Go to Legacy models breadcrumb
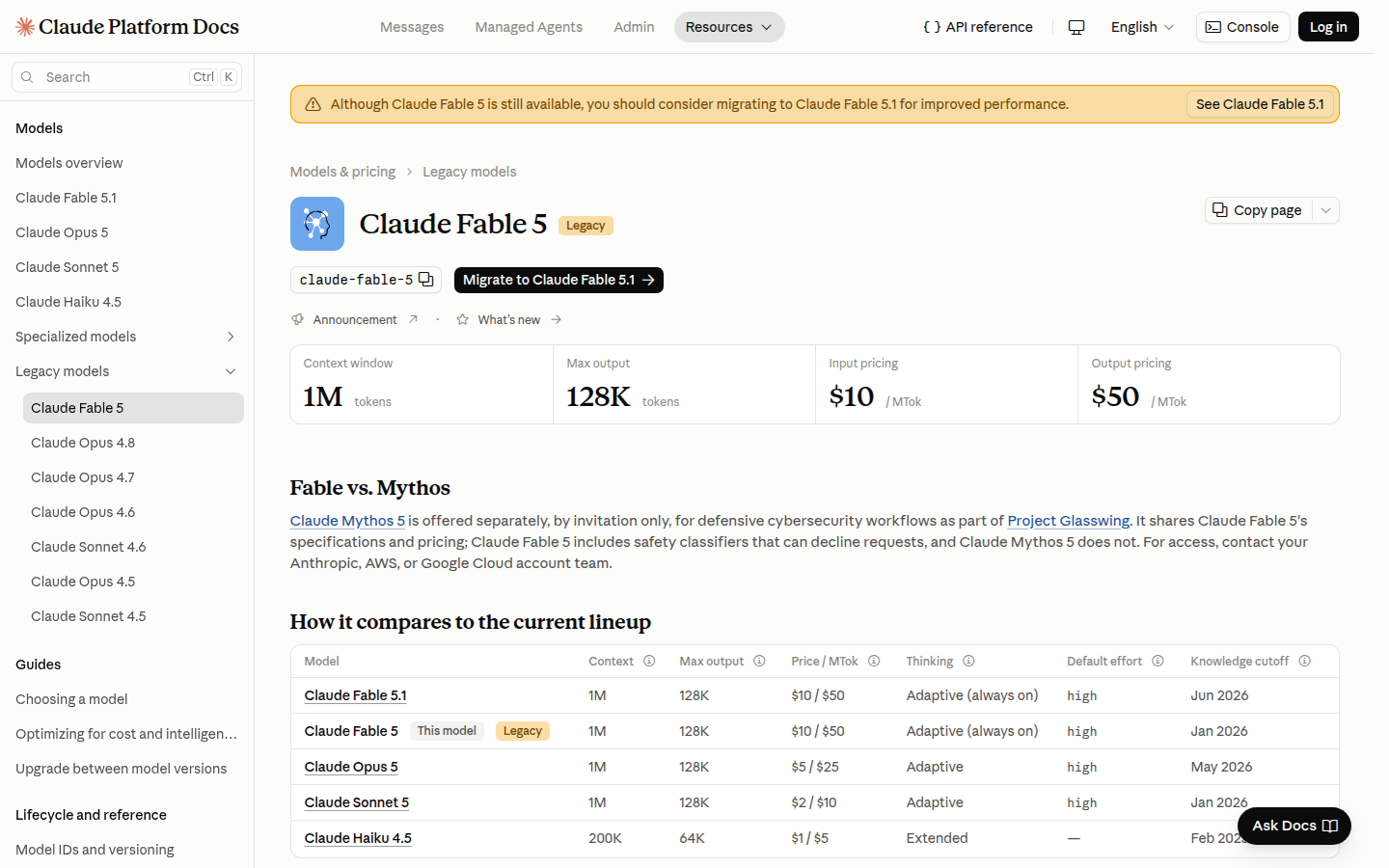The width and height of the screenshot is (1389, 868). pyautogui.click(x=470, y=172)
